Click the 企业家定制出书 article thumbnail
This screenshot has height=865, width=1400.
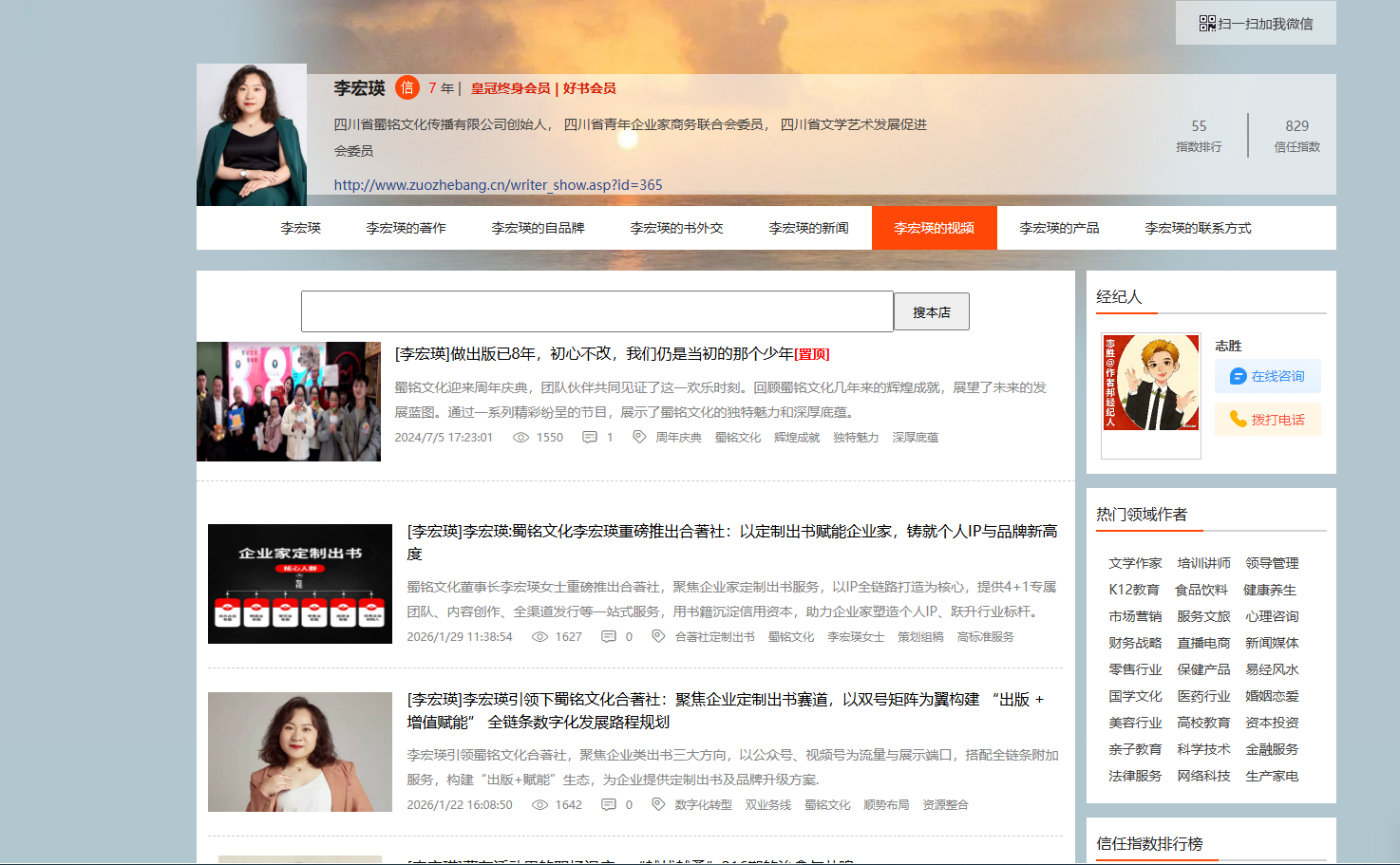click(300, 584)
